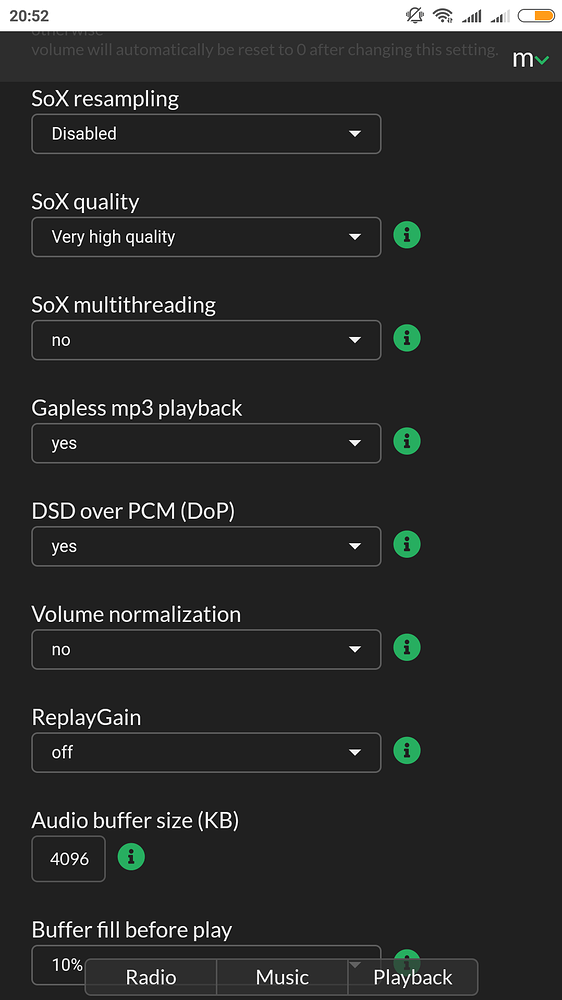Show info for SoX multithreading
562x1000 pixels.
pyautogui.click(x=407, y=338)
